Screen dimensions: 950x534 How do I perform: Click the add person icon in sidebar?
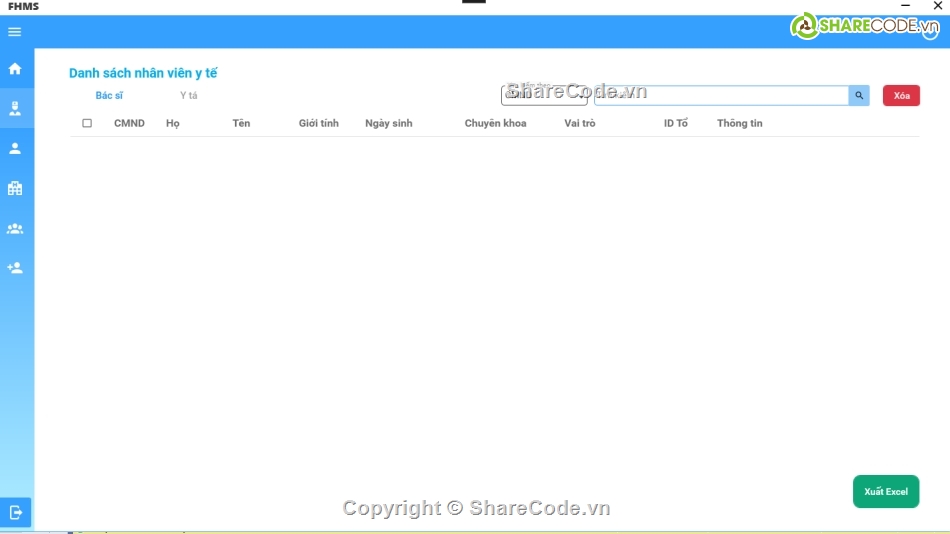pyautogui.click(x=15, y=268)
